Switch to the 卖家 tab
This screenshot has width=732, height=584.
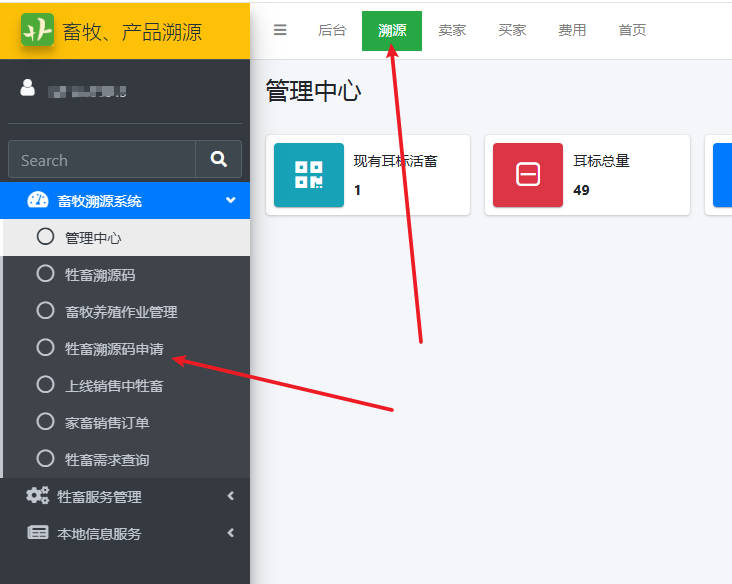[x=452, y=31]
